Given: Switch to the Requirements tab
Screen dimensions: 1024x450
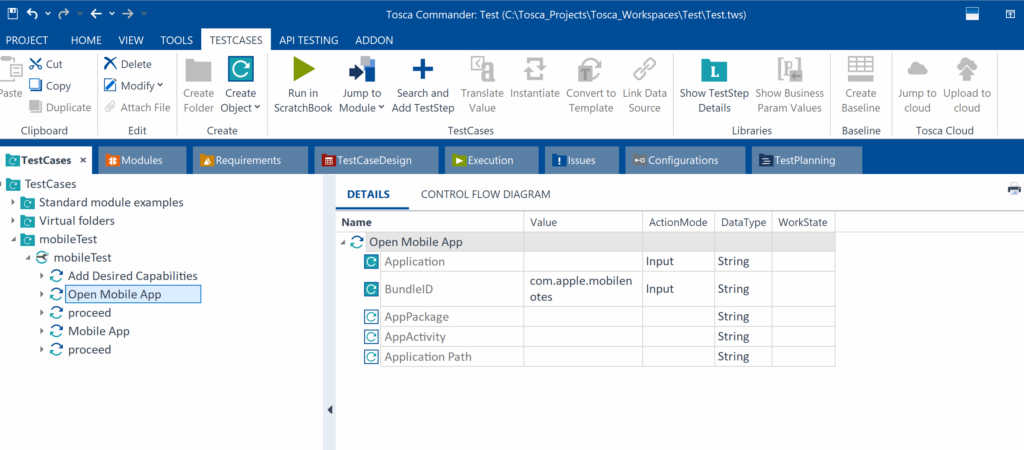Looking at the screenshot, I should (250, 160).
